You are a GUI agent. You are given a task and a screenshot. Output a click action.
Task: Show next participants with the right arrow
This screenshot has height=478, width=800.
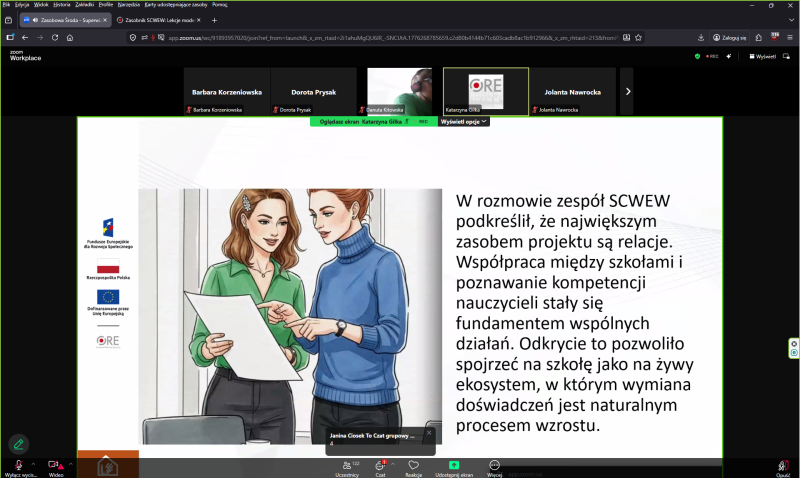[627, 91]
